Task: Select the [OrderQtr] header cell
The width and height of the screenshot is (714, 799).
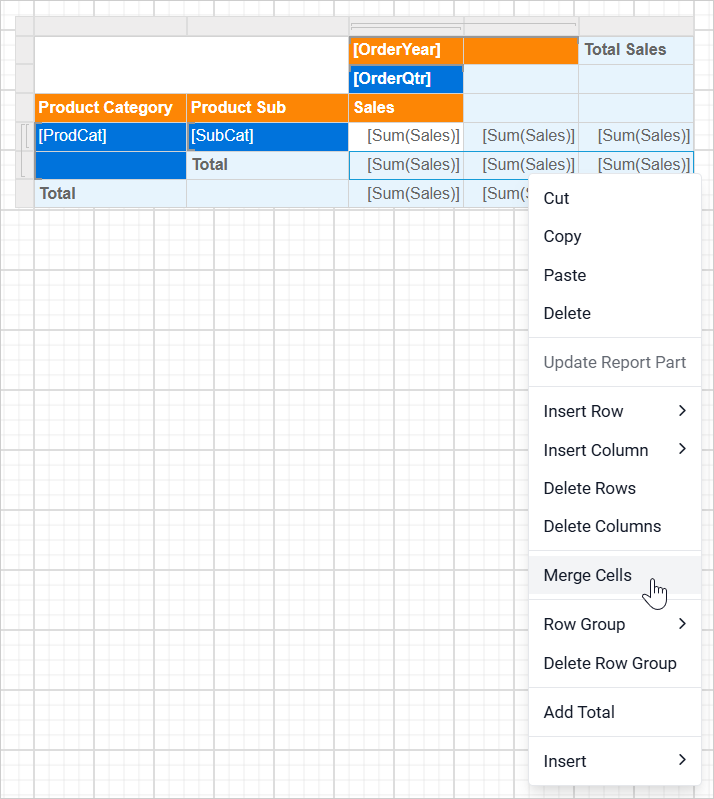Action: pos(406,79)
